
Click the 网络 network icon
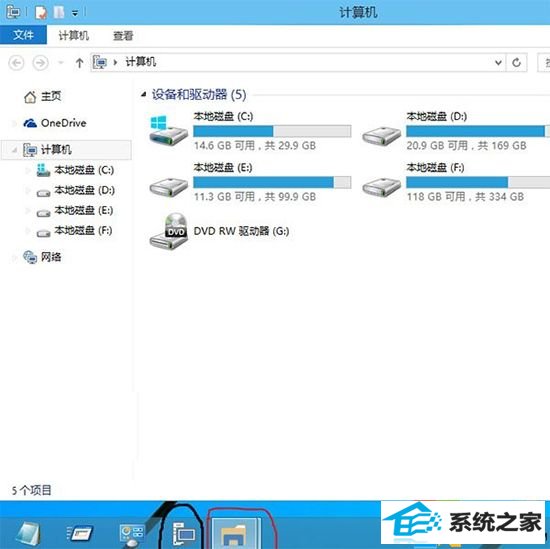click(x=30, y=257)
